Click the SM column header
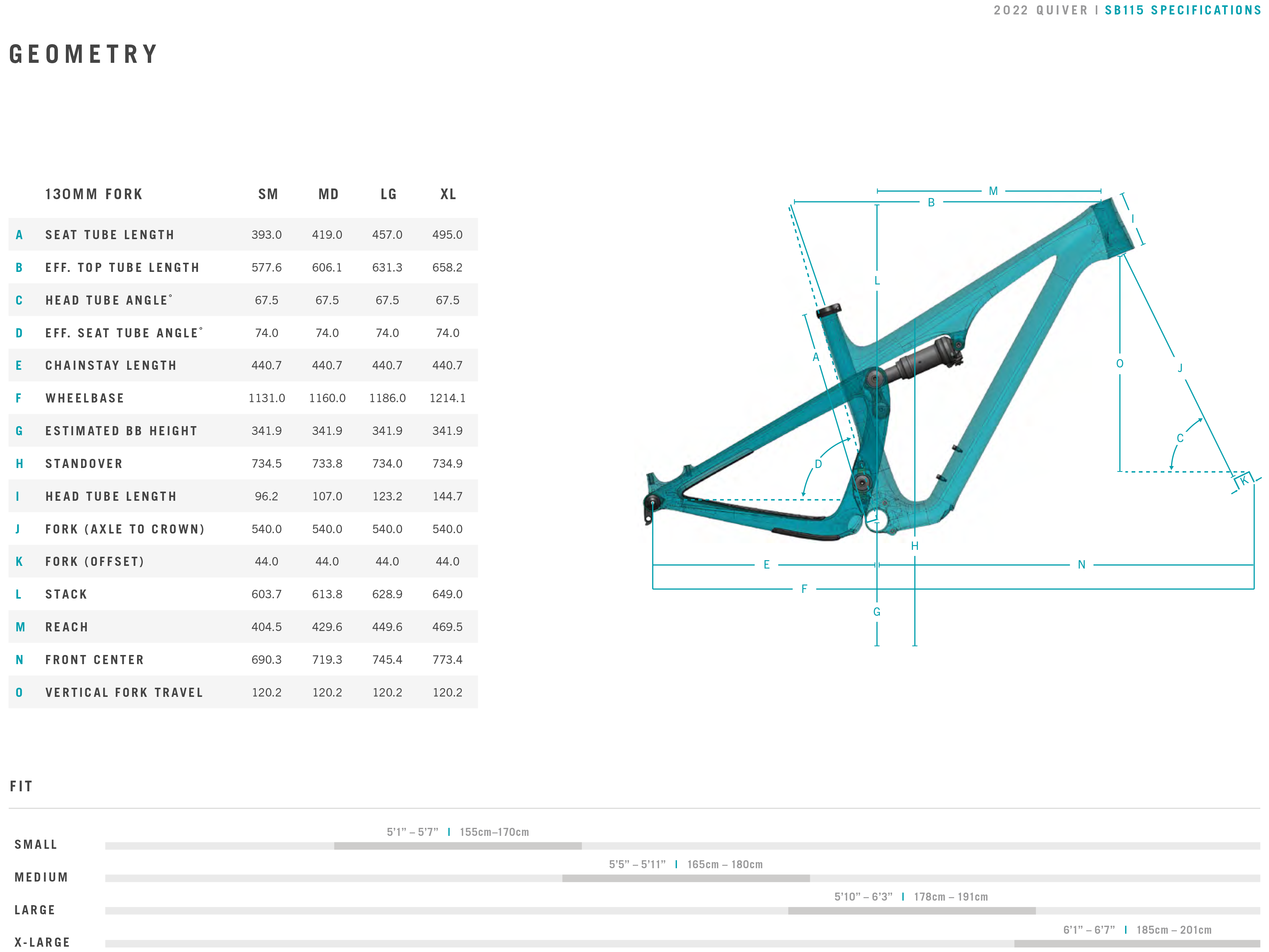The image size is (1269, 952). tap(268, 194)
